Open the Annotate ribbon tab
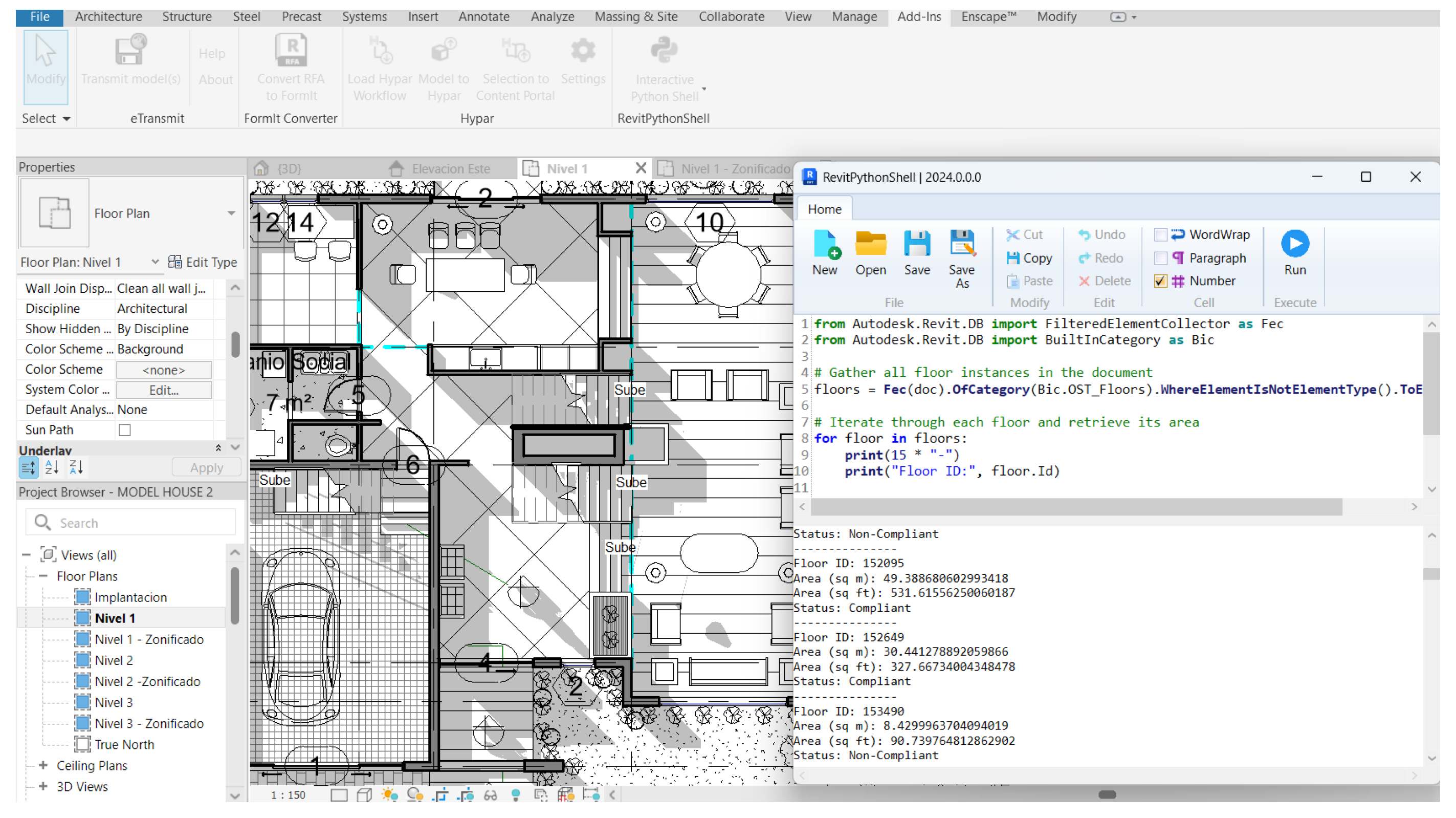The height and width of the screenshot is (818, 1456). (x=483, y=17)
